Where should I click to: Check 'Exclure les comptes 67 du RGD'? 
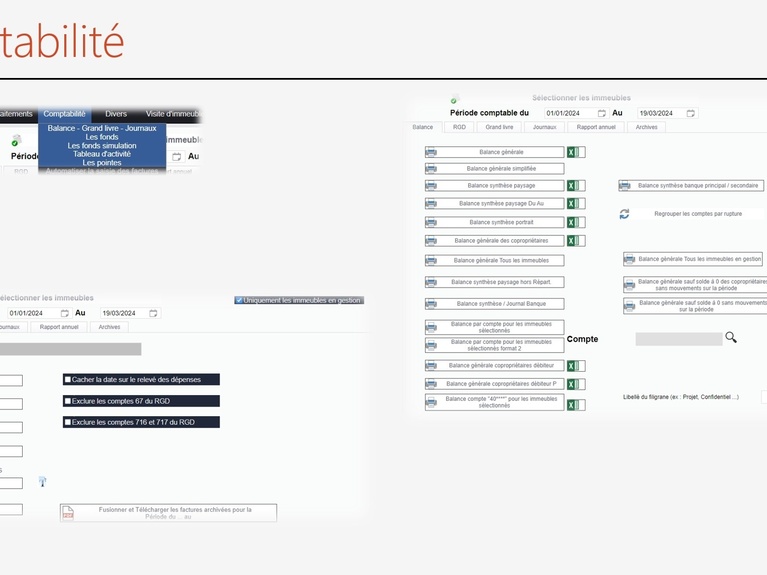coord(68,401)
